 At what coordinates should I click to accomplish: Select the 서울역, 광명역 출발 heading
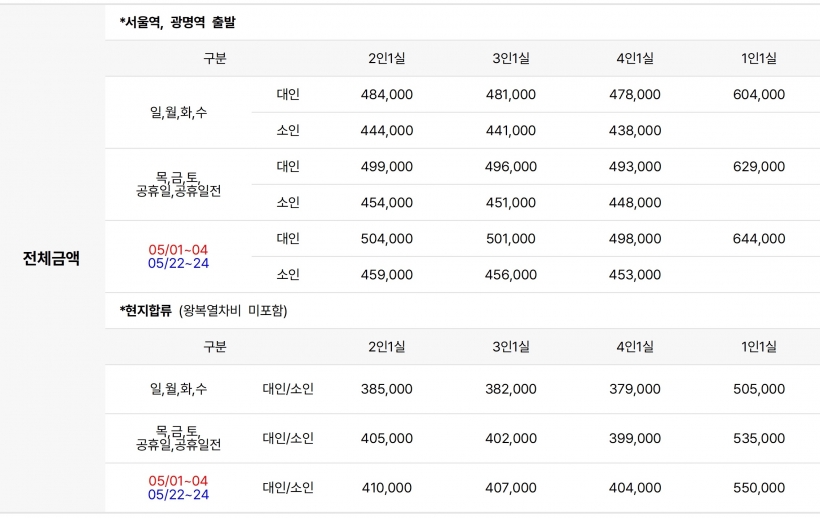pyautogui.click(x=177, y=22)
